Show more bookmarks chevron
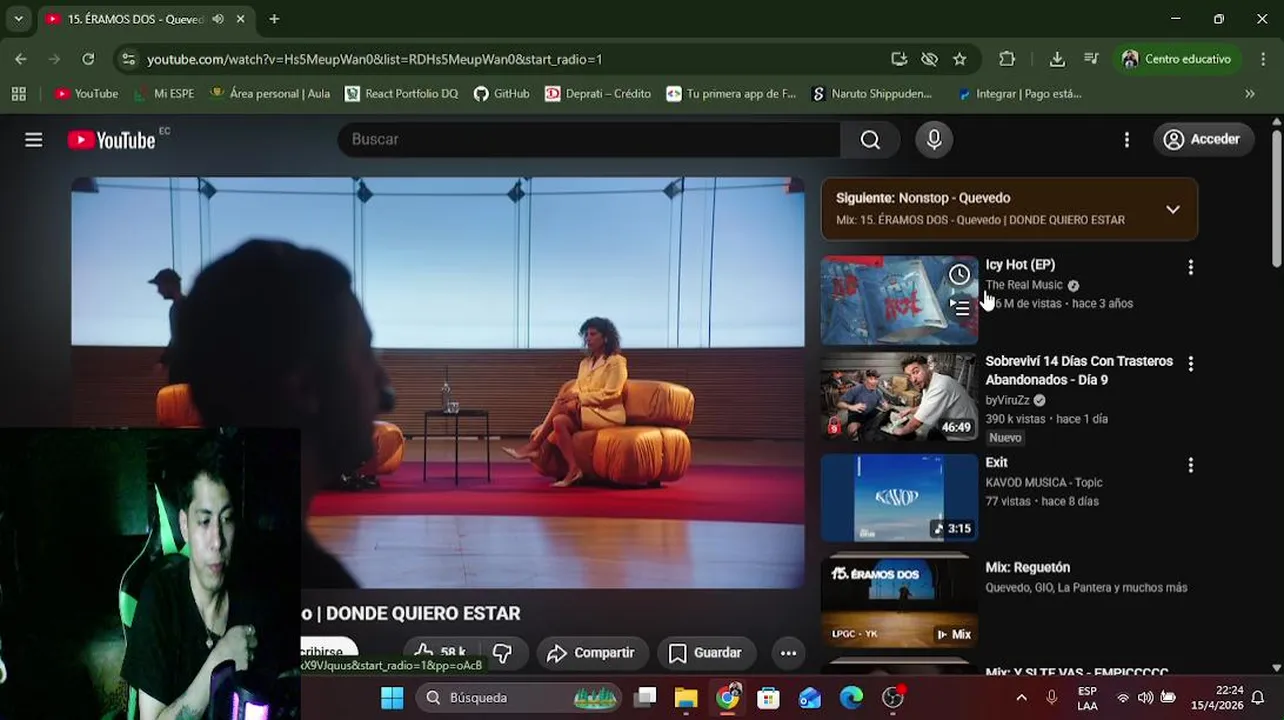The image size is (1284, 720). coord(1250,94)
